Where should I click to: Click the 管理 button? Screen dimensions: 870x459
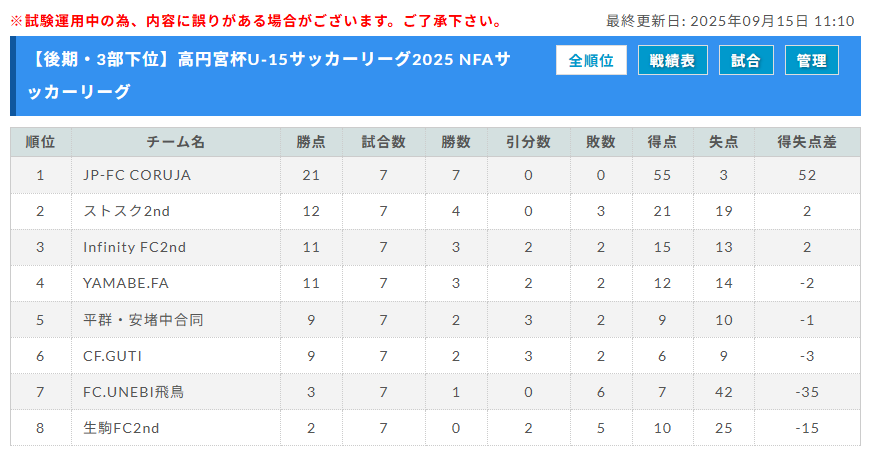click(811, 61)
